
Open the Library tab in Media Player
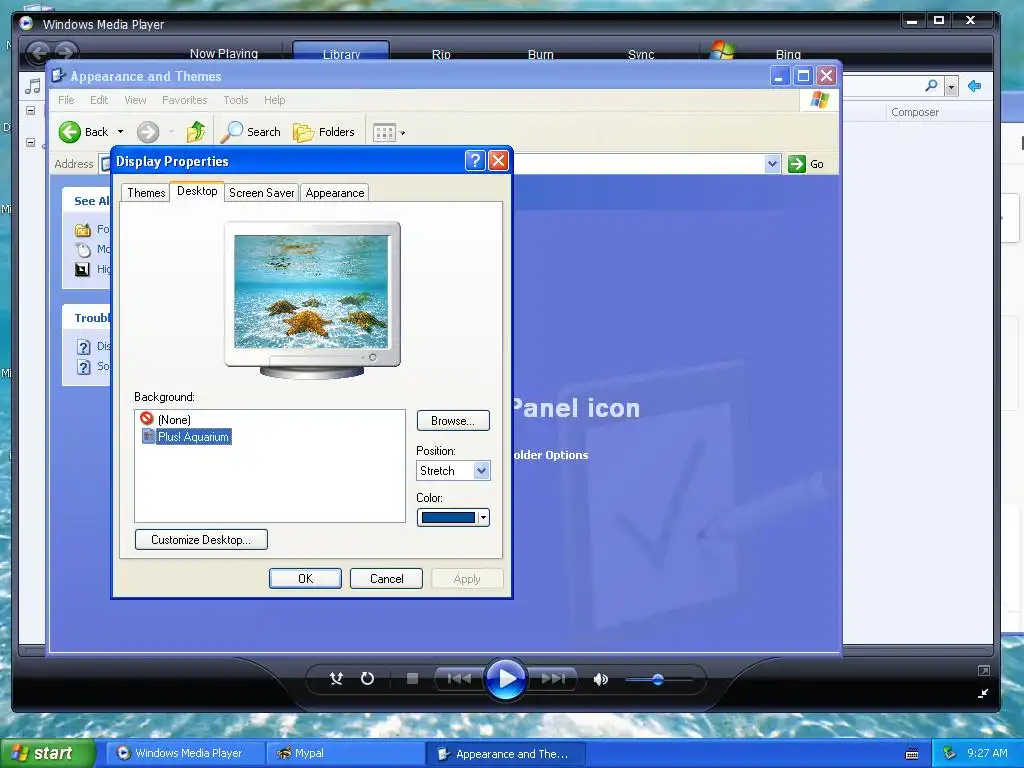(341, 54)
